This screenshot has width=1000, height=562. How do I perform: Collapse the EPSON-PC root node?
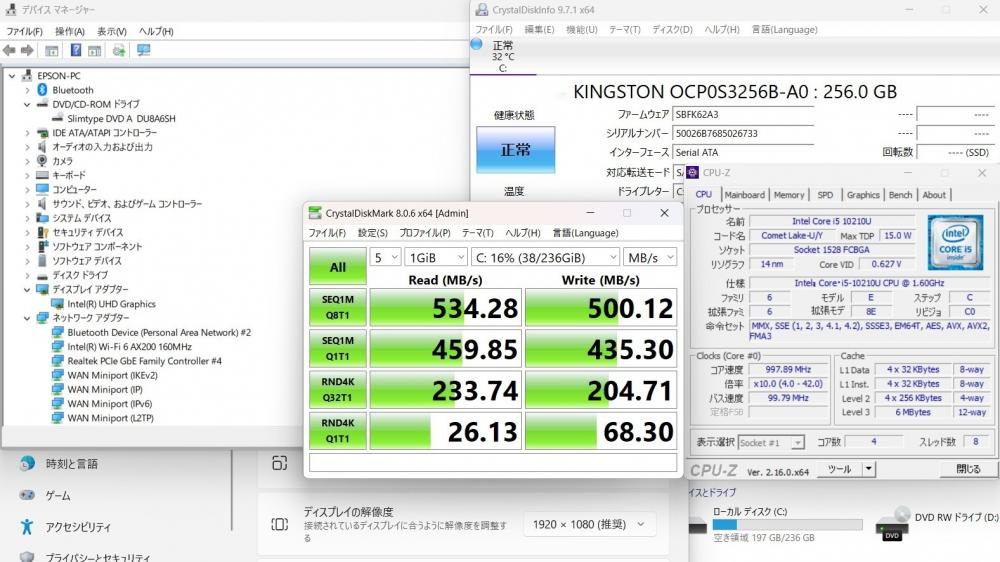(11, 76)
